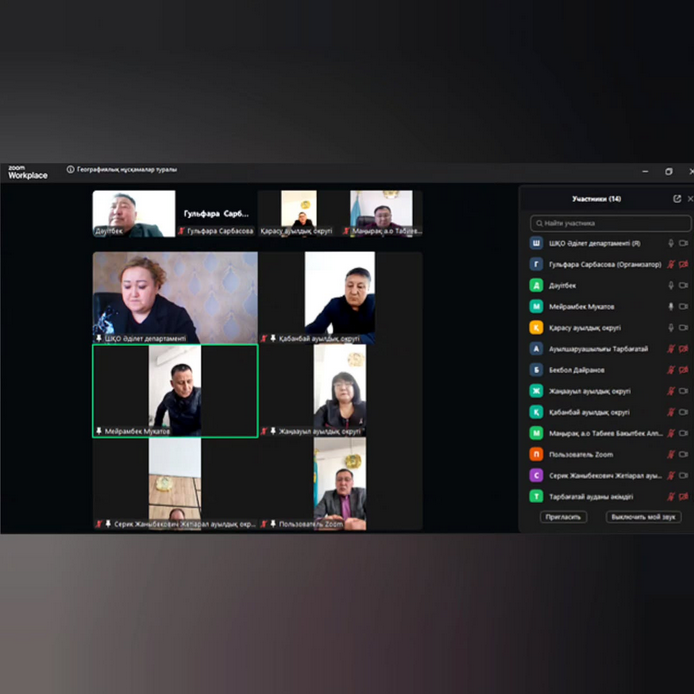Pop out the participants panel
Viewport: 694px width, 694px height.
tap(677, 199)
